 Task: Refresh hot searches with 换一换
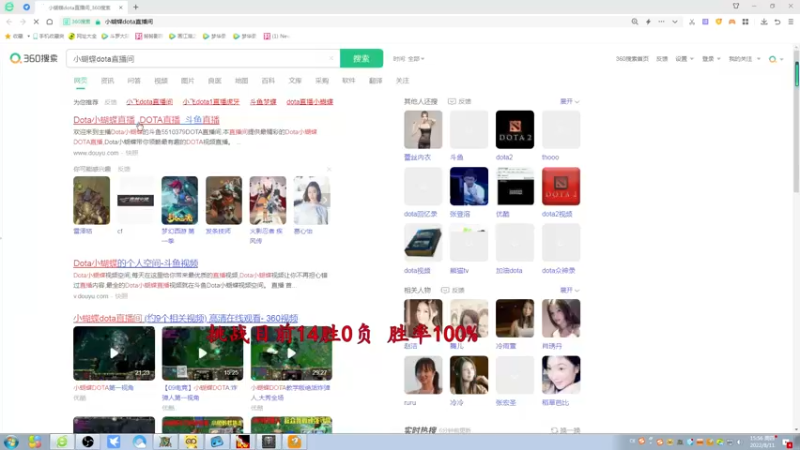565,430
